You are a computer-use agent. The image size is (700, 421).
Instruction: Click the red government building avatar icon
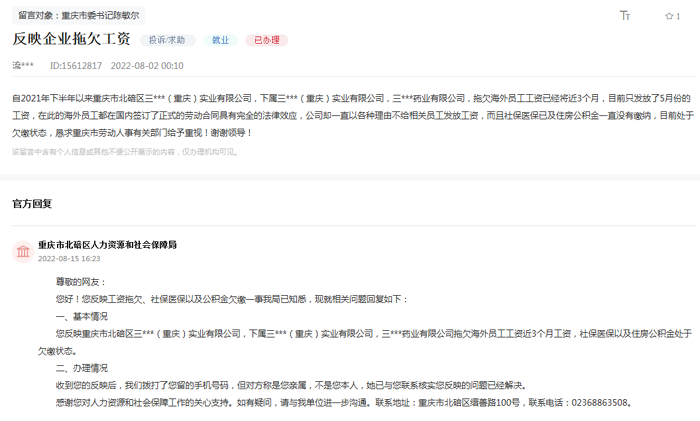[x=22, y=250]
